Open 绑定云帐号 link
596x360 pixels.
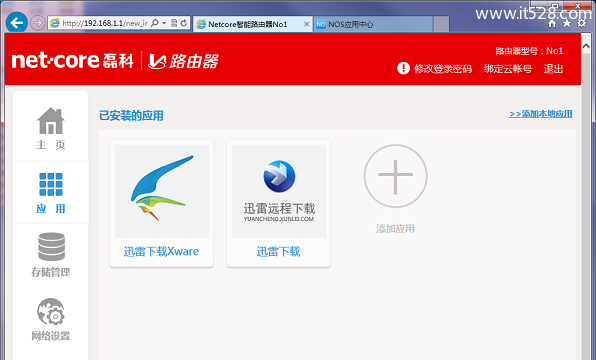click(x=507, y=69)
